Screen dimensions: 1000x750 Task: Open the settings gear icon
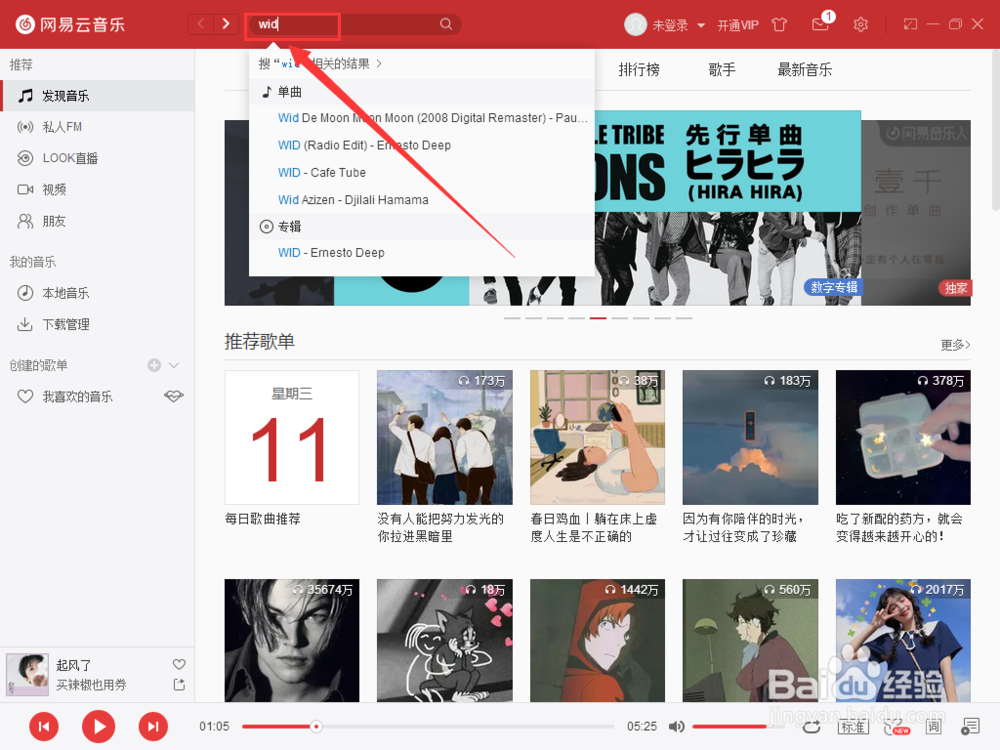pyautogui.click(x=860, y=25)
